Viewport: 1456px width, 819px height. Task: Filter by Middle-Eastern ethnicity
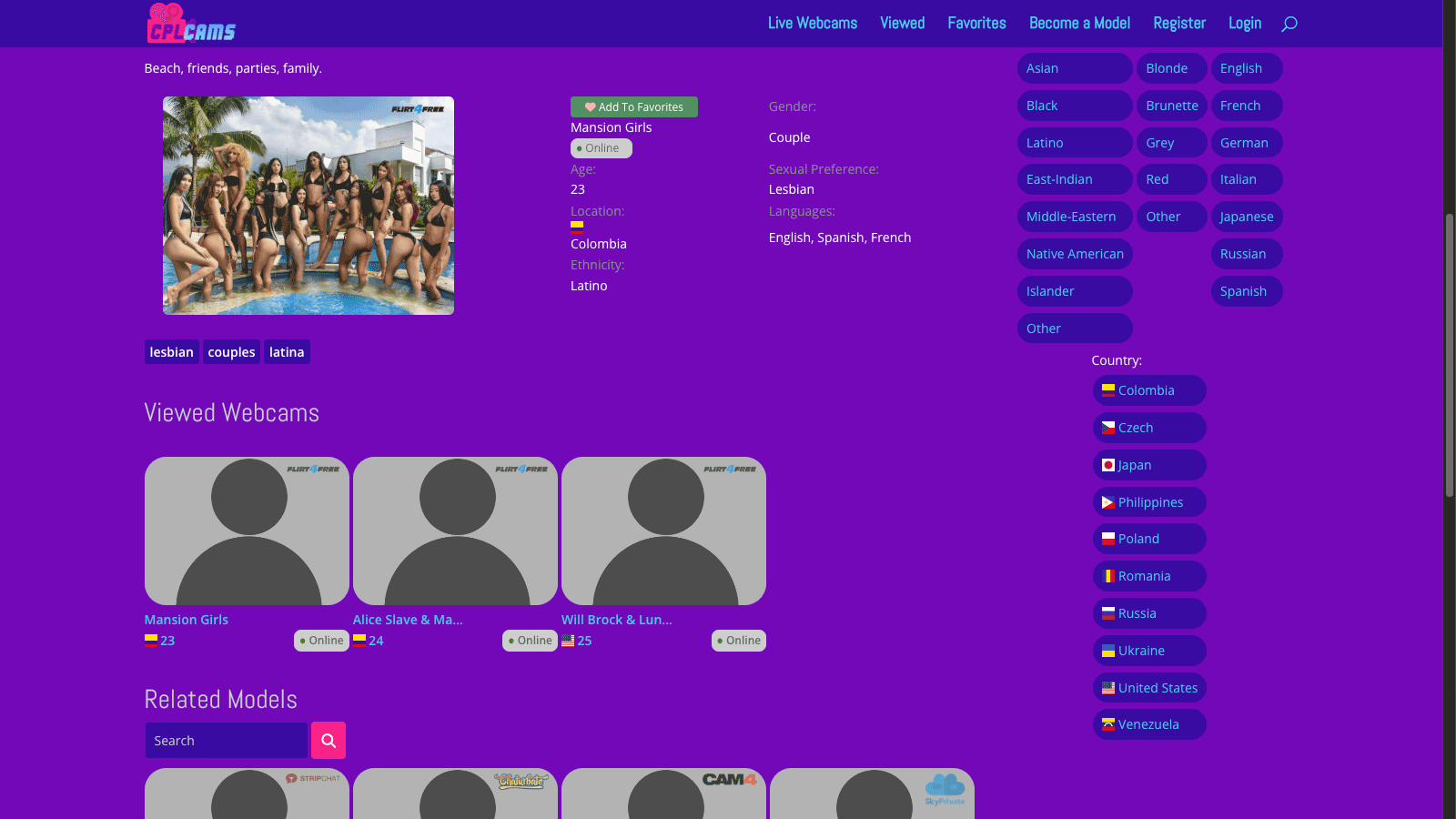(x=1075, y=217)
